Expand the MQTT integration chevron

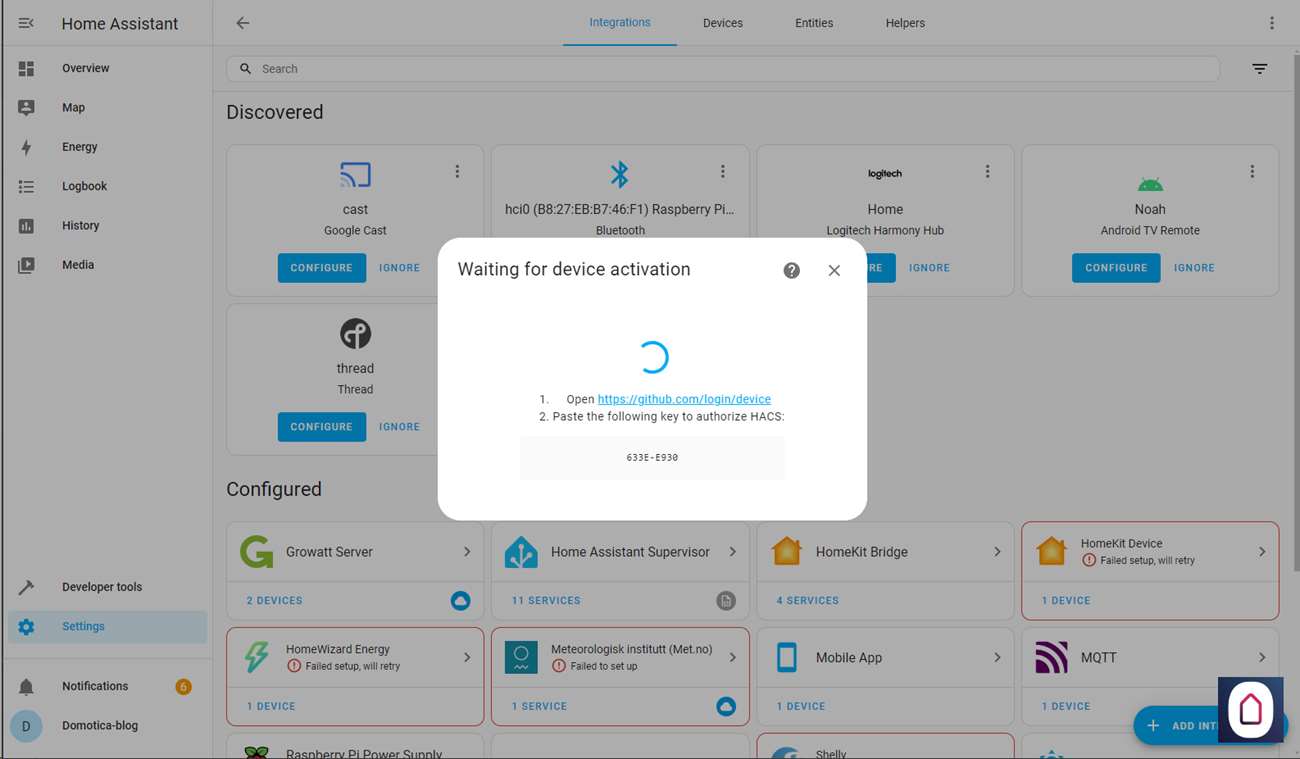1262,657
